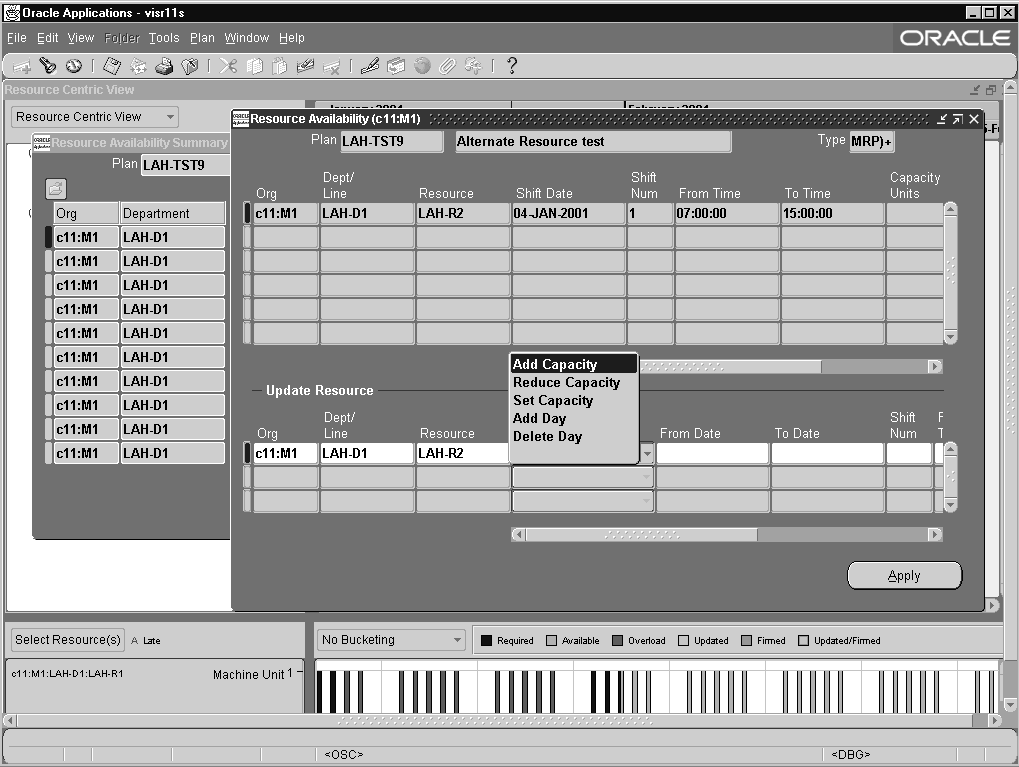Open the Show Navigator compass icon

tap(74, 66)
